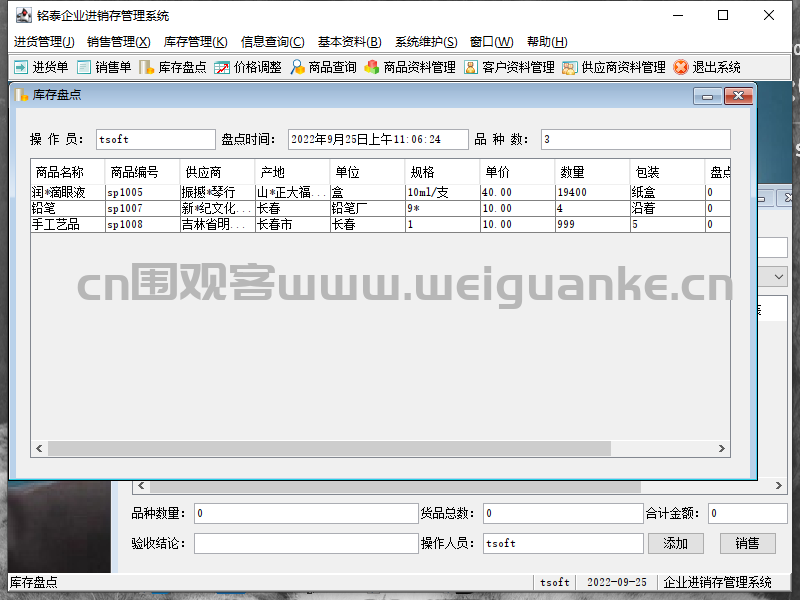Click the inventory table scroll right arrow

click(x=721, y=448)
